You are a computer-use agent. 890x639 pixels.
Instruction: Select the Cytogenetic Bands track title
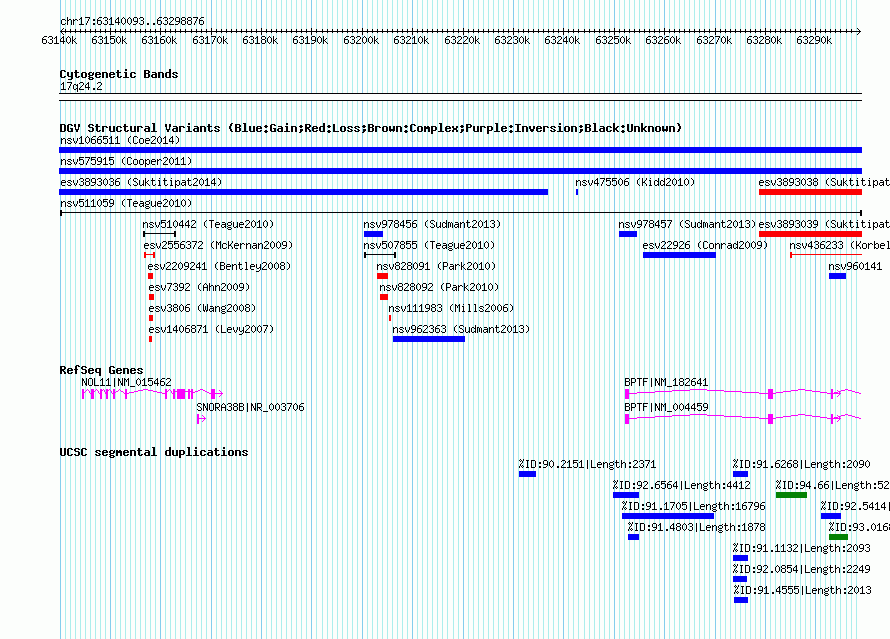click(x=119, y=74)
